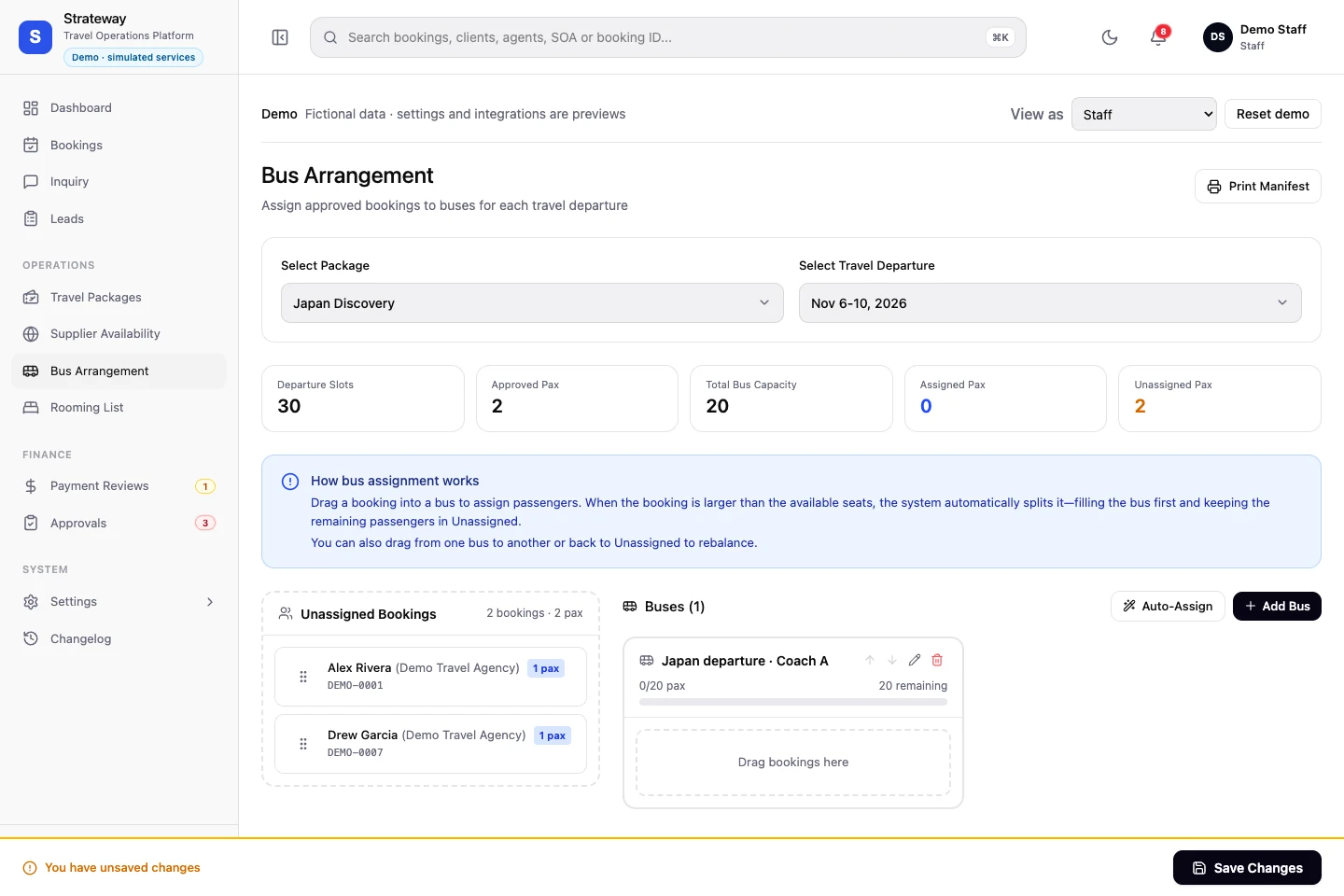Open Supplier Availability
This screenshot has height=896, width=1344.
click(119, 334)
